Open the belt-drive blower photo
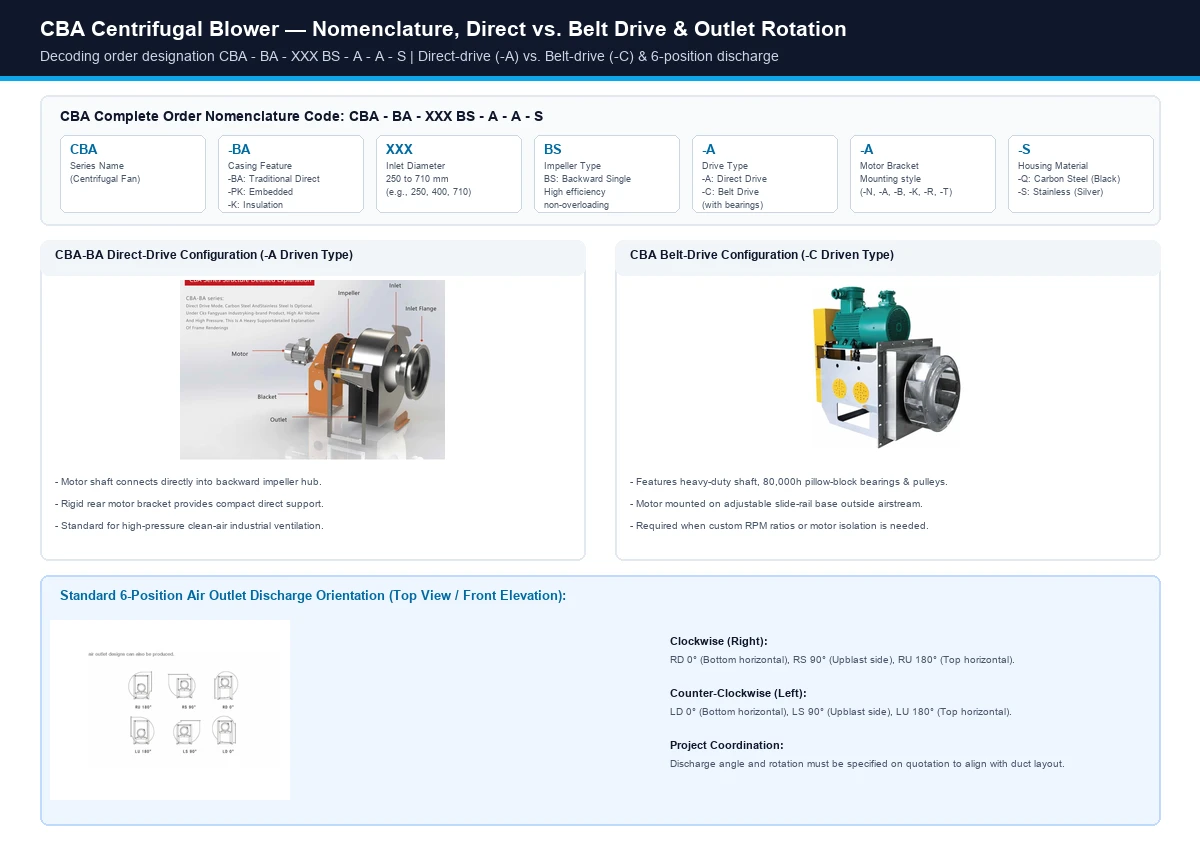Image resolution: width=1200 pixels, height=850 pixels. [x=888, y=370]
